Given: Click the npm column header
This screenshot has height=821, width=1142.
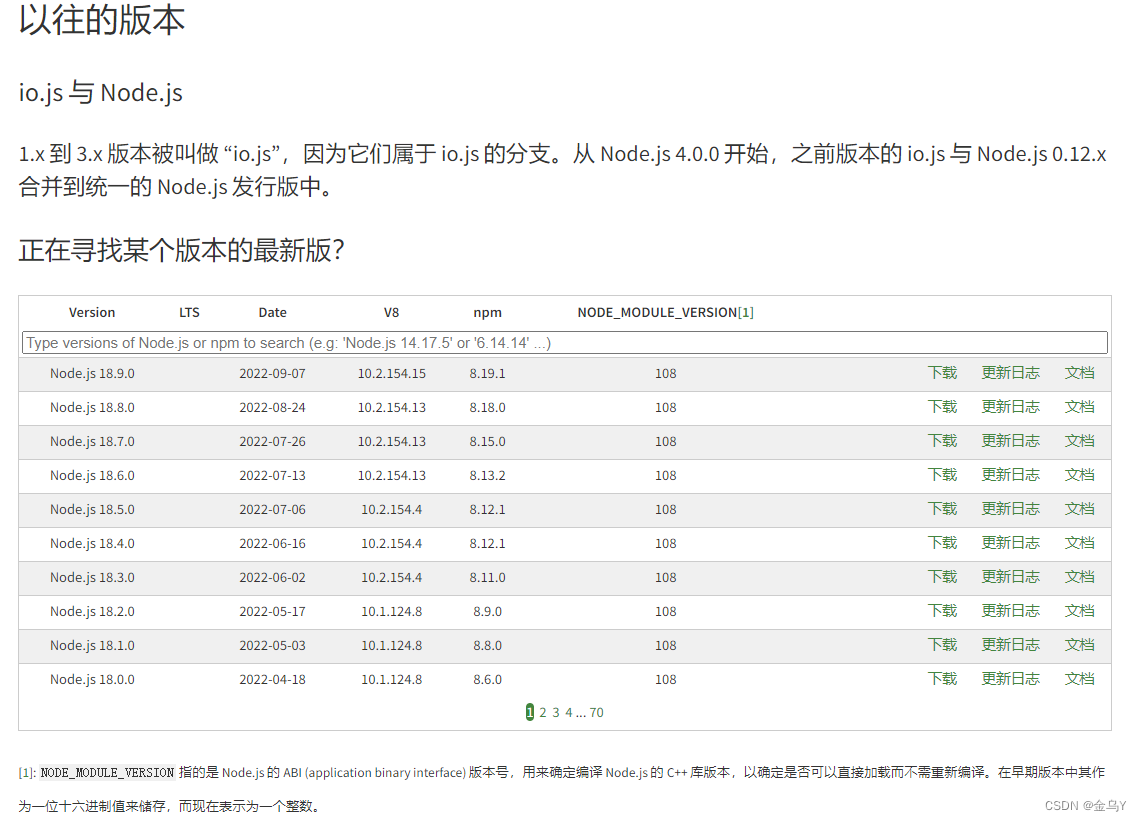Looking at the screenshot, I should click(487, 313).
